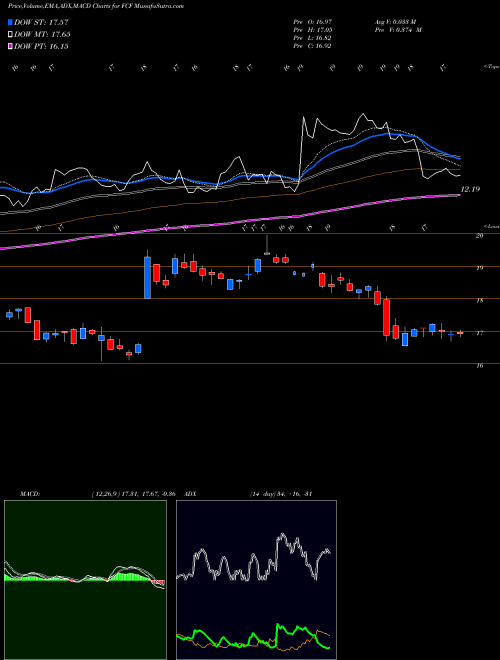Click the price axis label 20
The height and width of the screenshot is (660, 500).
(x=479, y=236)
